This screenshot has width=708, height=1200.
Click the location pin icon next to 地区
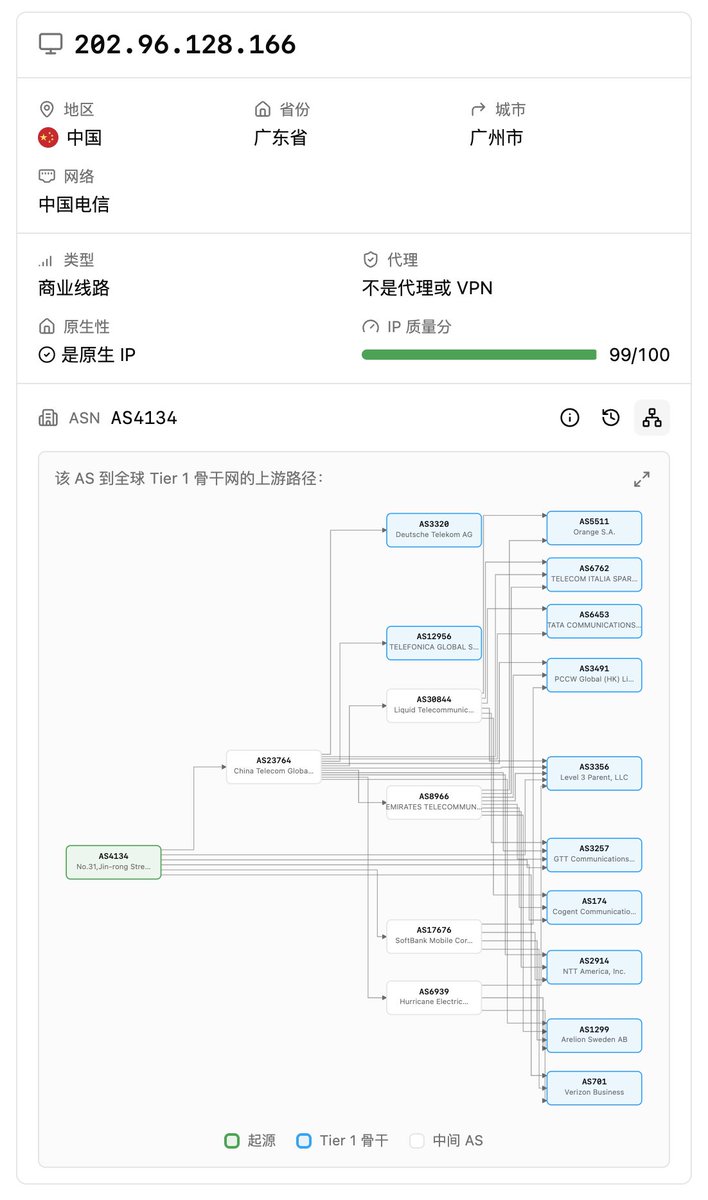tap(46, 109)
